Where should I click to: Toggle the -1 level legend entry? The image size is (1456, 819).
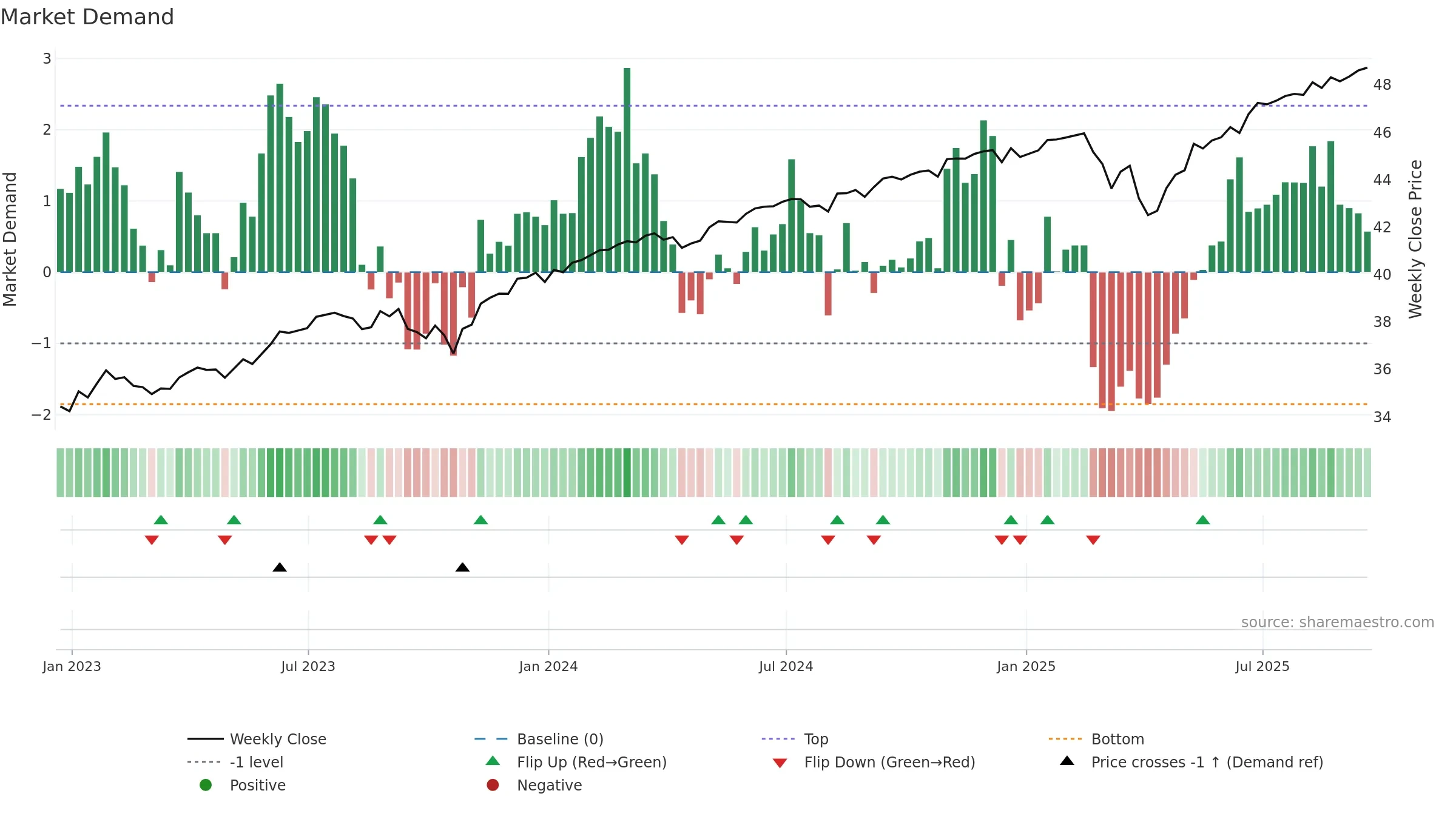tap(235, 762)
